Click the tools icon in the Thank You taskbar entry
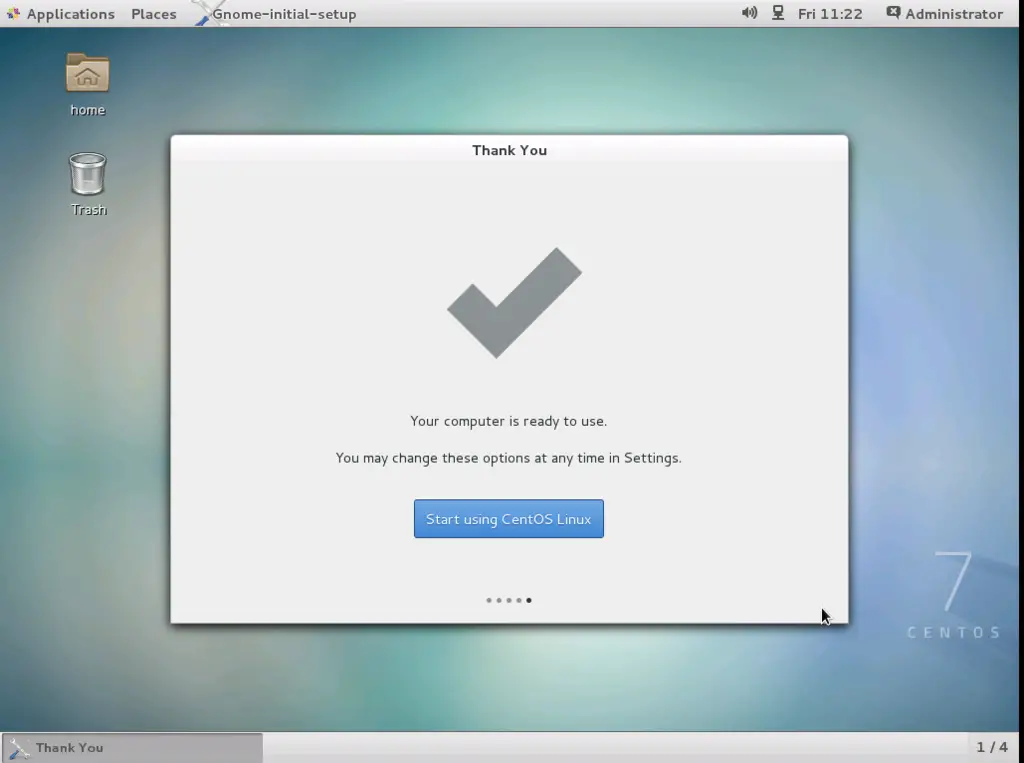This screenshot has height=763, width=1024. (20, 748)
